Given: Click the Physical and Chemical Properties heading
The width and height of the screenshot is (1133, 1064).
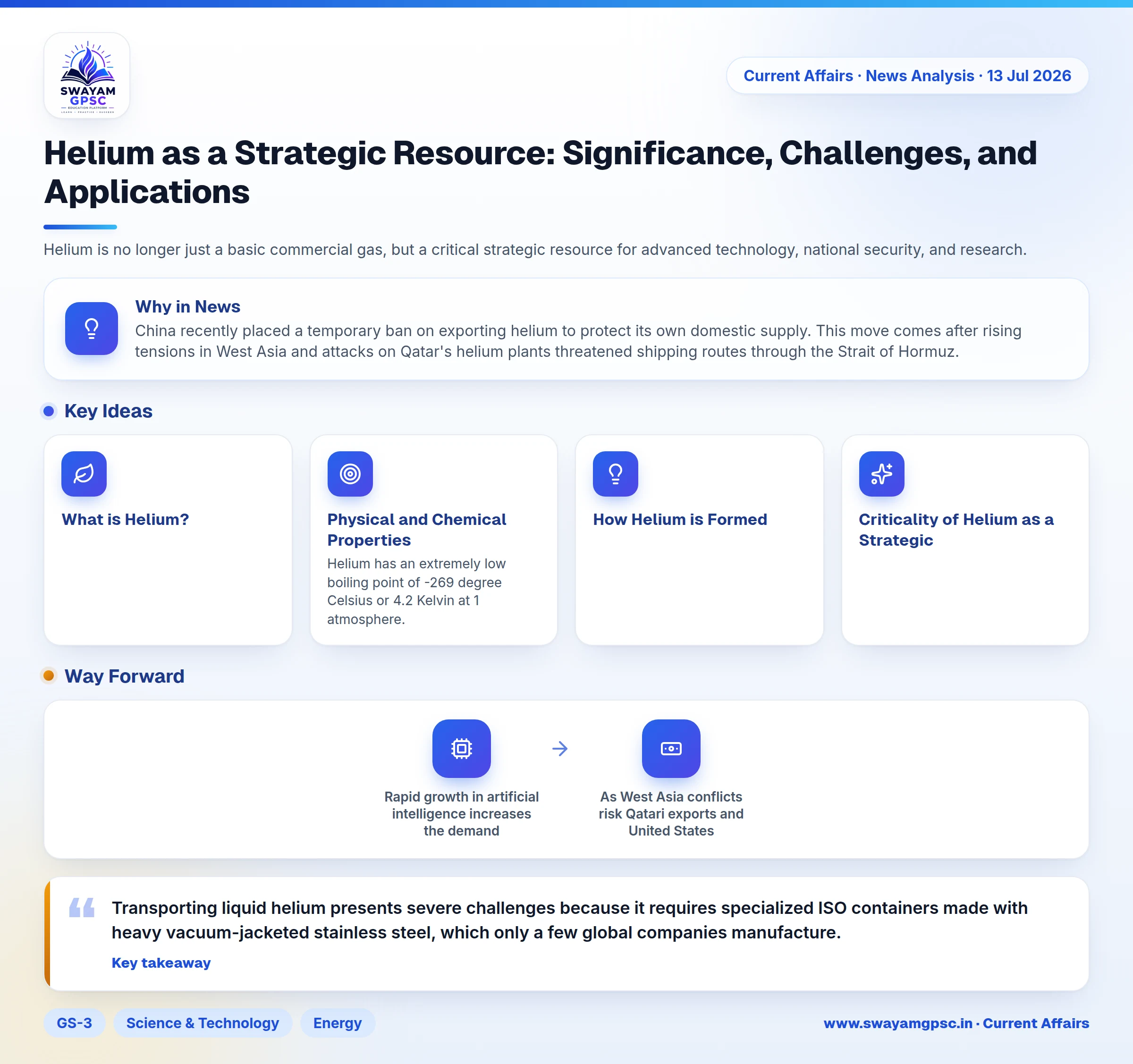Looking at the screenshot, I should tap(416, 530).
